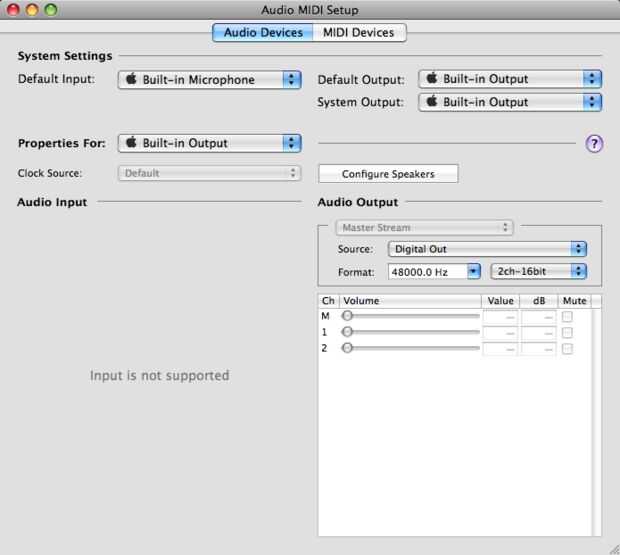Click the channel 1 volume slider
This screenshot has height=555, width=620.
411,332
